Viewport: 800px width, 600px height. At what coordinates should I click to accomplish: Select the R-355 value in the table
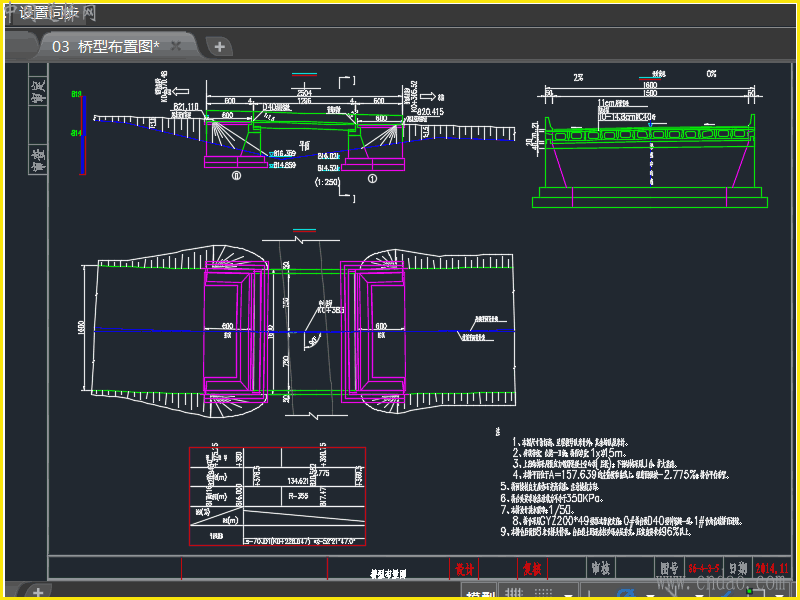[x=298, y=495]
